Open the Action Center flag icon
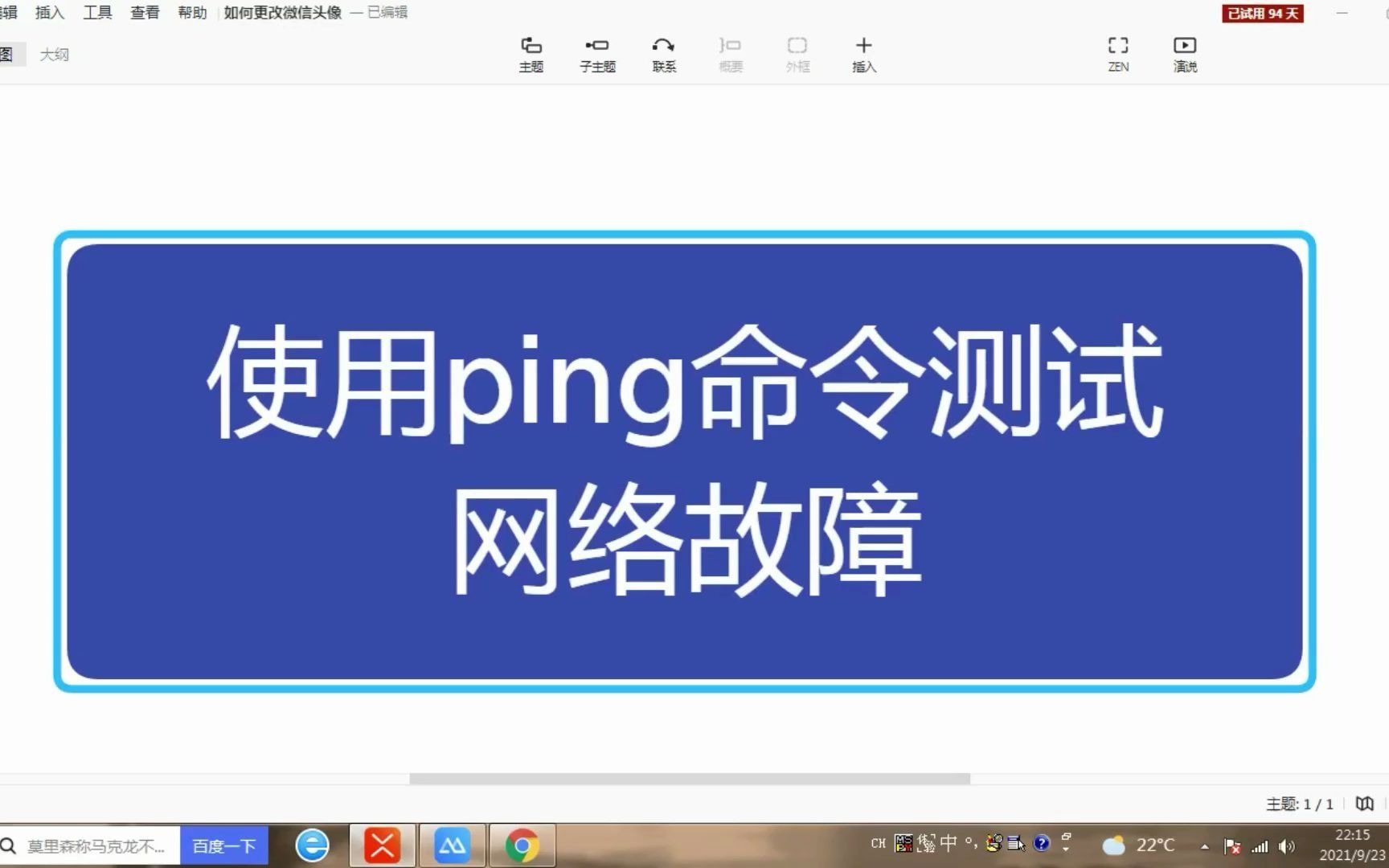Screen dimensions: 1389x868 (x=1232, y=846)
